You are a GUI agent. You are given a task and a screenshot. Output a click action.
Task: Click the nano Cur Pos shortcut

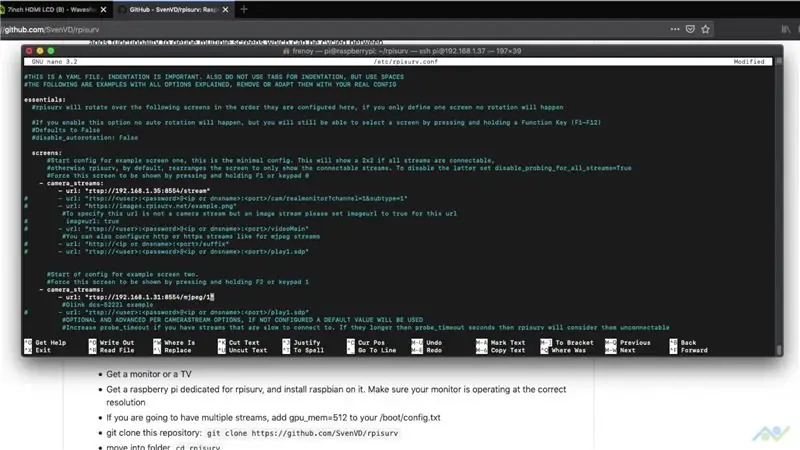pos(367,342)
